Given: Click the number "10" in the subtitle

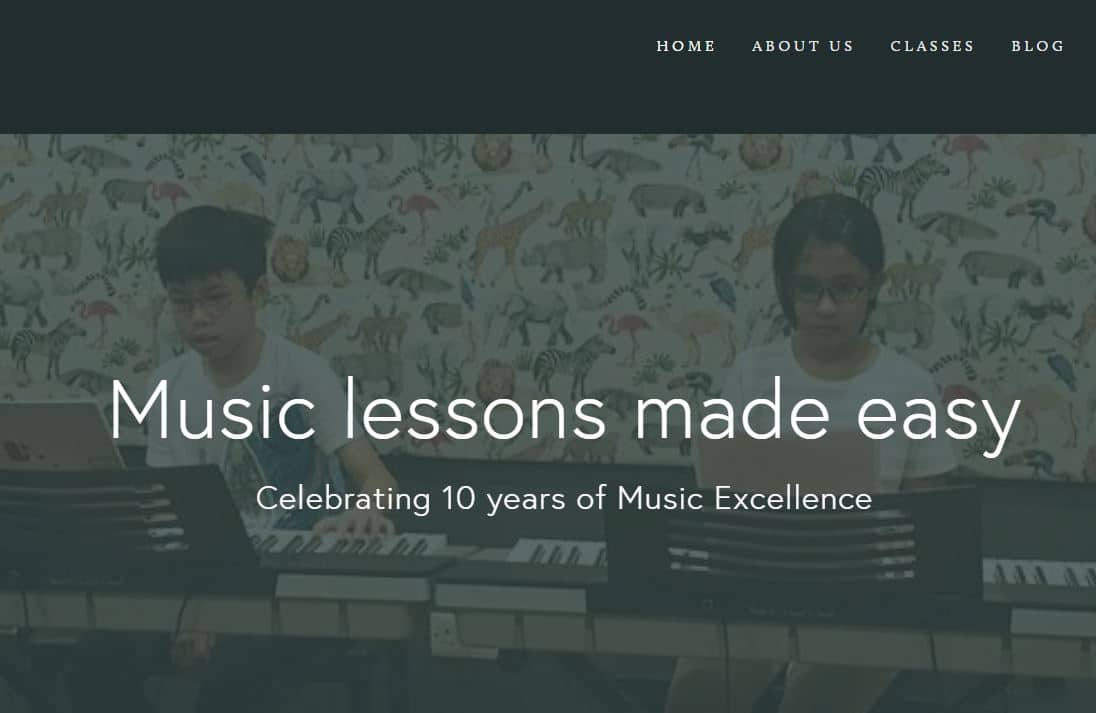Looking at the screenshot, I should [459, 498].
